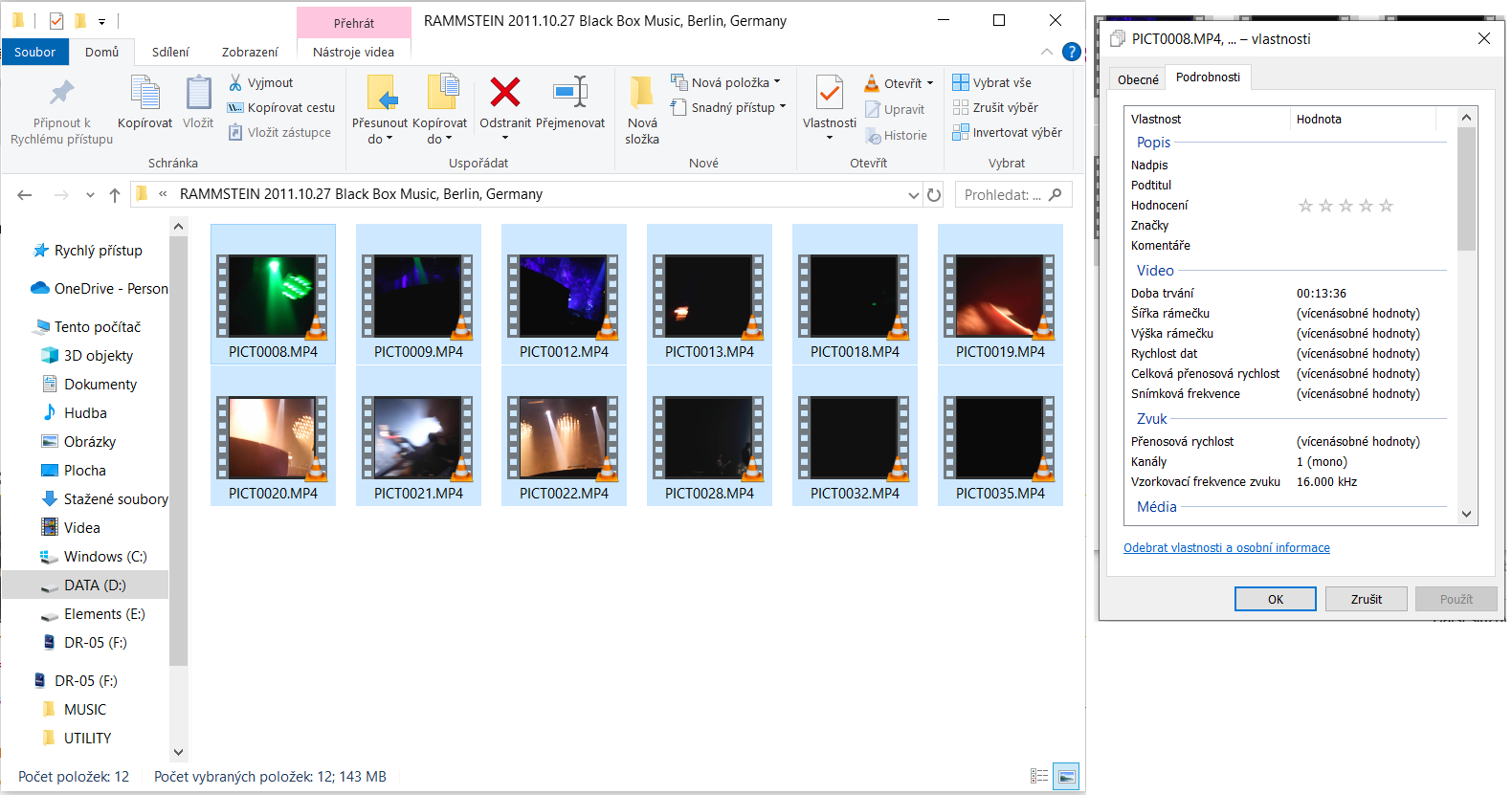Select Podrobnosti tab in properties dialog
The image size is (1512, 795).
tap(1208, 77)
